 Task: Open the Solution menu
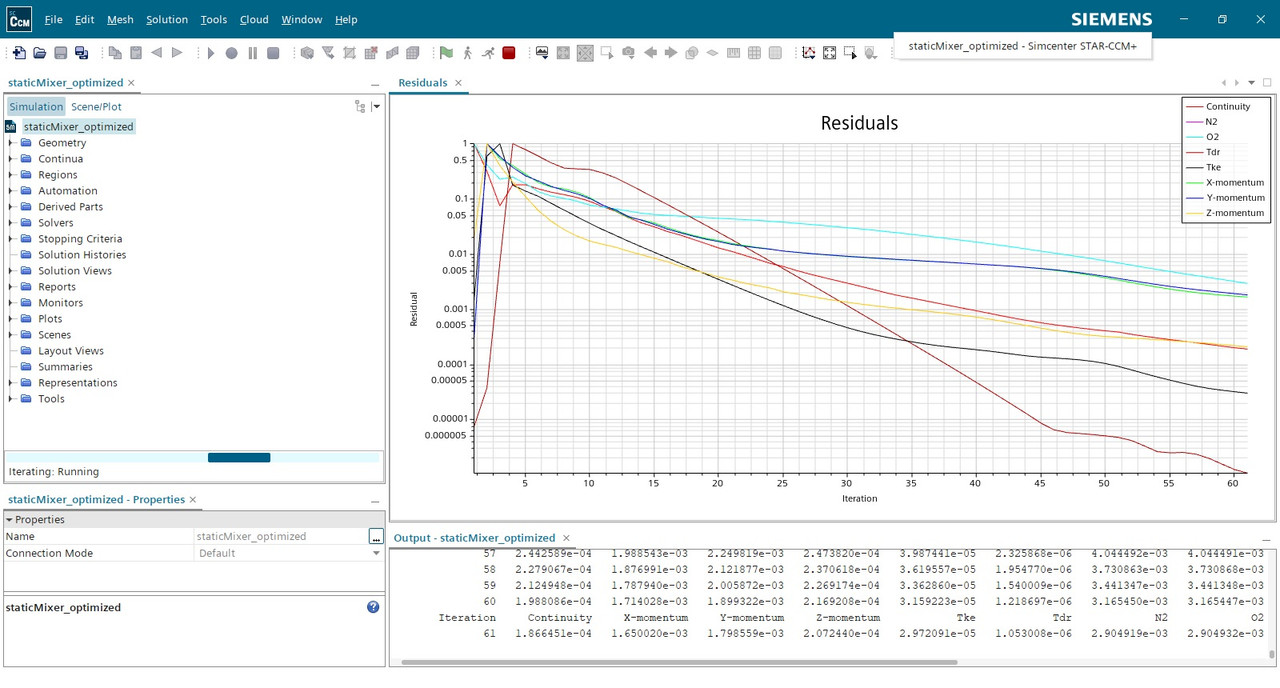[x=167, y=19]
